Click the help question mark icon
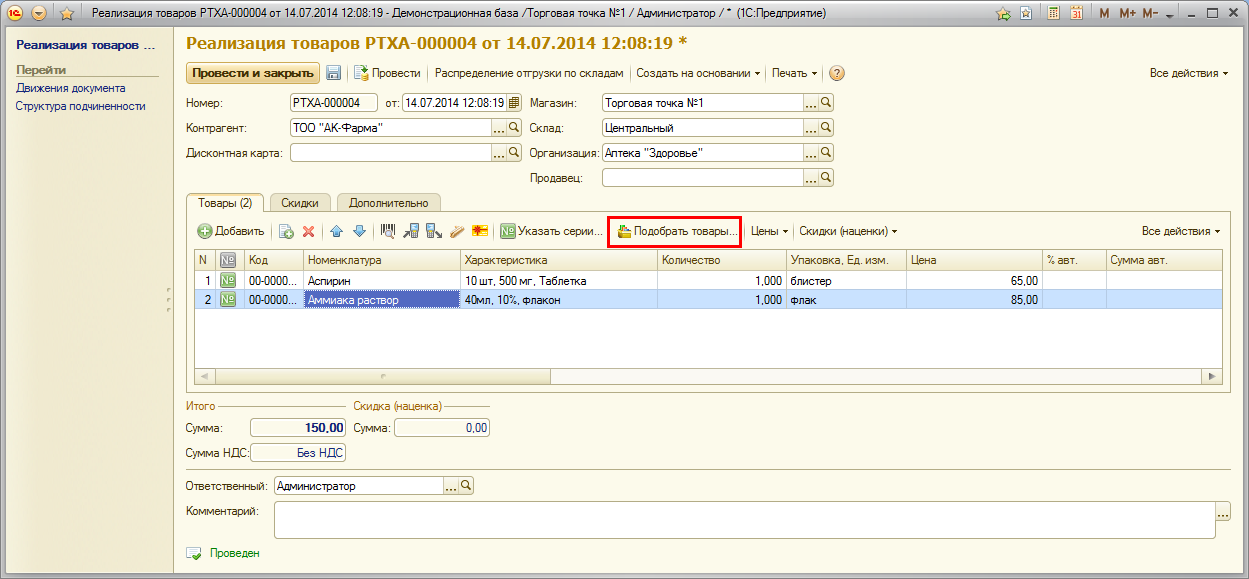The height and width of the screenshot is (579, 1249). [x=837, y=73]
